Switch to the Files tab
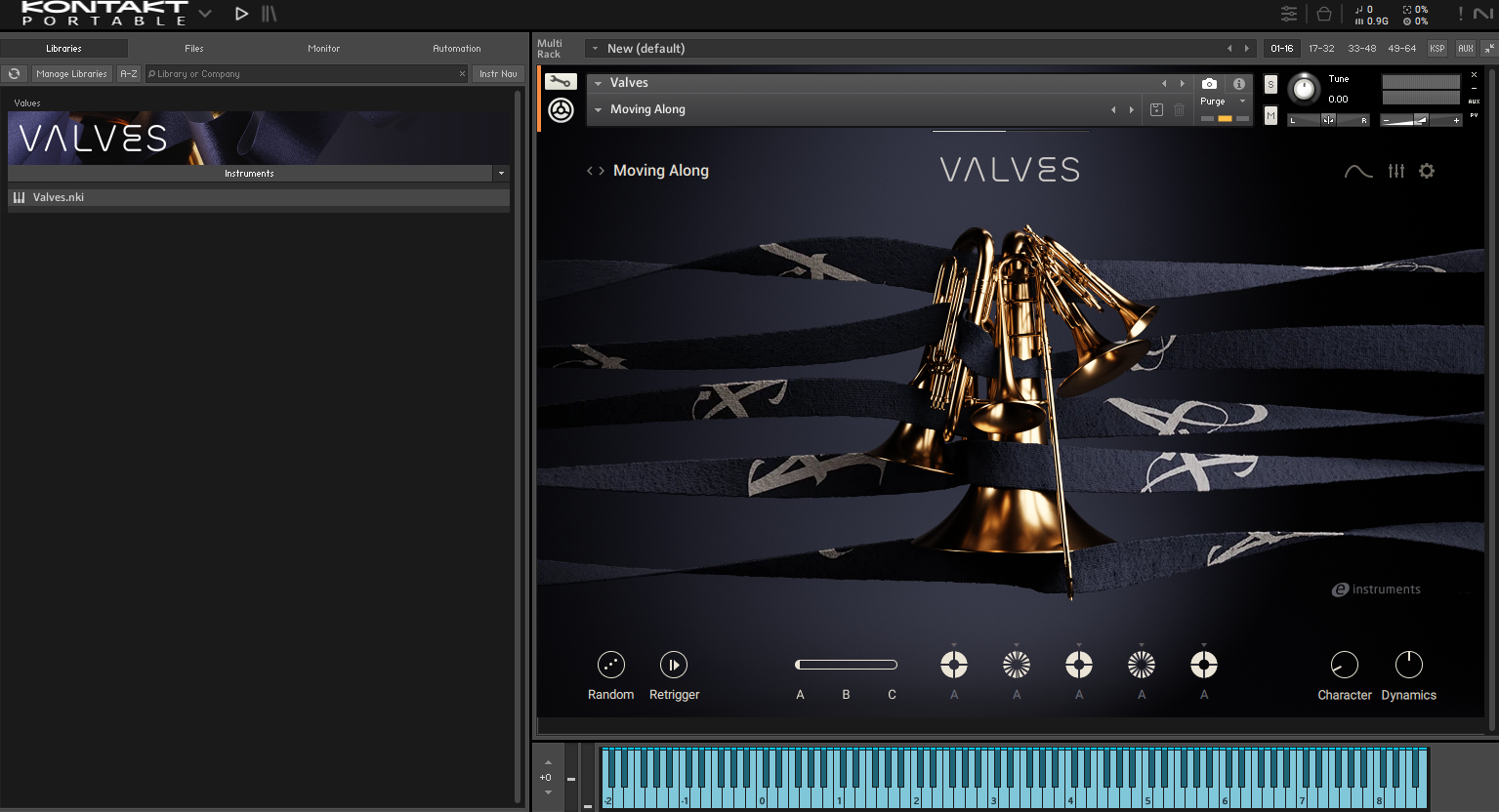The height and width of the screenshot is (812, 1499). pos(194,49)
